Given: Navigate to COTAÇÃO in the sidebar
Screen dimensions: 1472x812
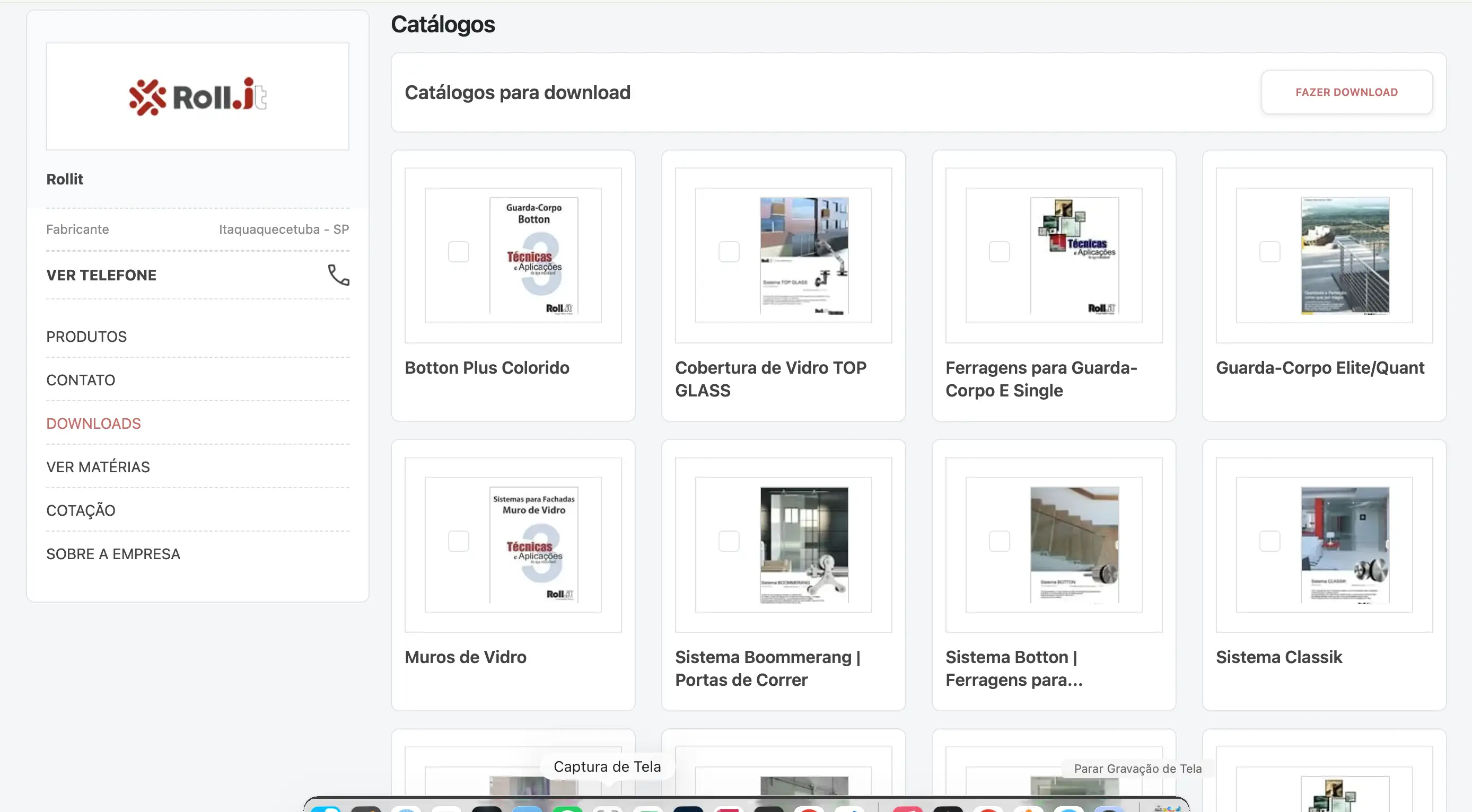Looking at the screenshot, I should pyautogui.click(x=81, y=510).
